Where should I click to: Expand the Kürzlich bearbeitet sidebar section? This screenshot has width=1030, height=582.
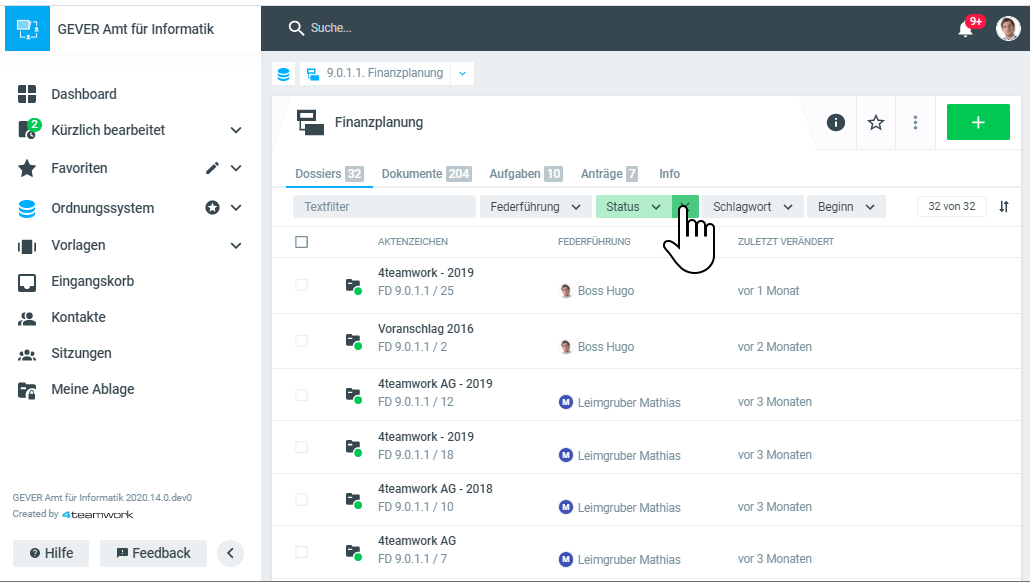(x=236, y=130)
